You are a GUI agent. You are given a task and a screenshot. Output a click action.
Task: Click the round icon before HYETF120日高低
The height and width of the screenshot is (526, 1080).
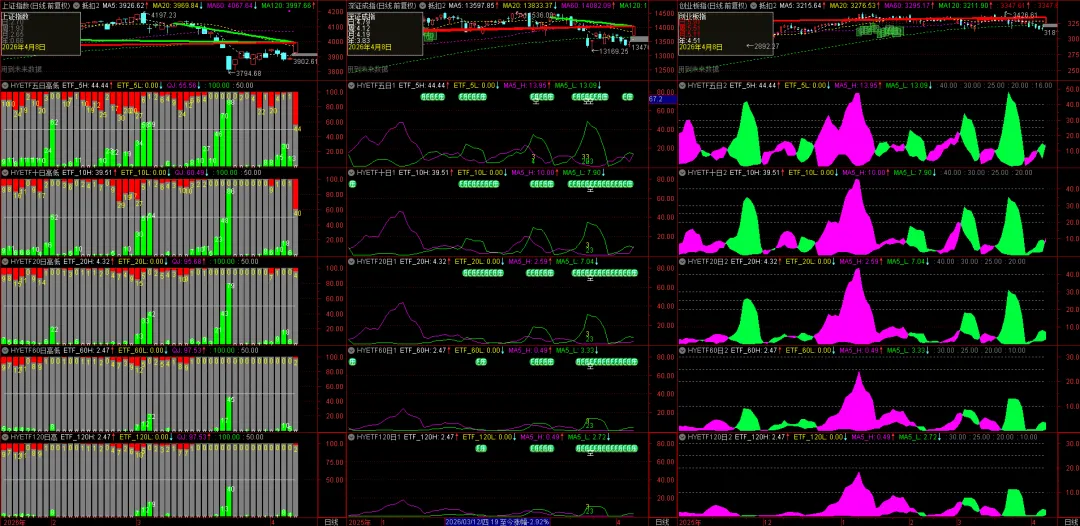click(6, 436)
